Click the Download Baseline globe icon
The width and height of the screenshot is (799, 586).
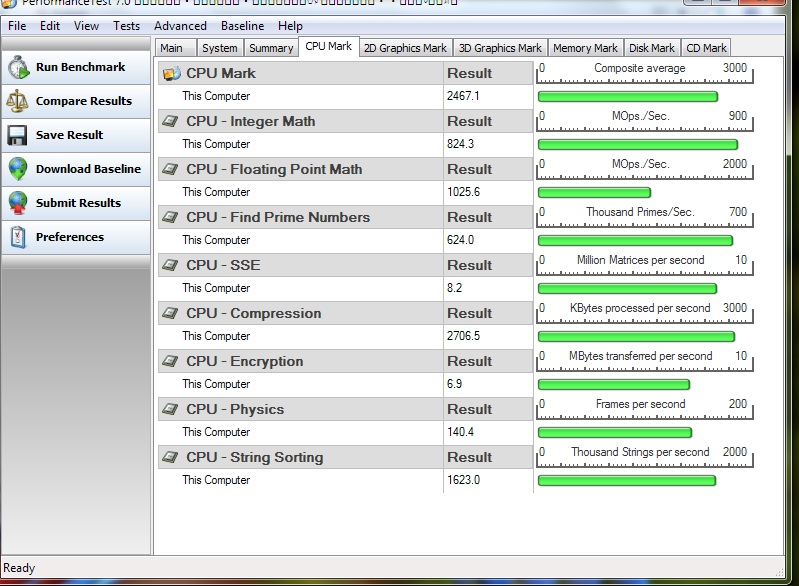pyautogui.click(x=18, y=169)
